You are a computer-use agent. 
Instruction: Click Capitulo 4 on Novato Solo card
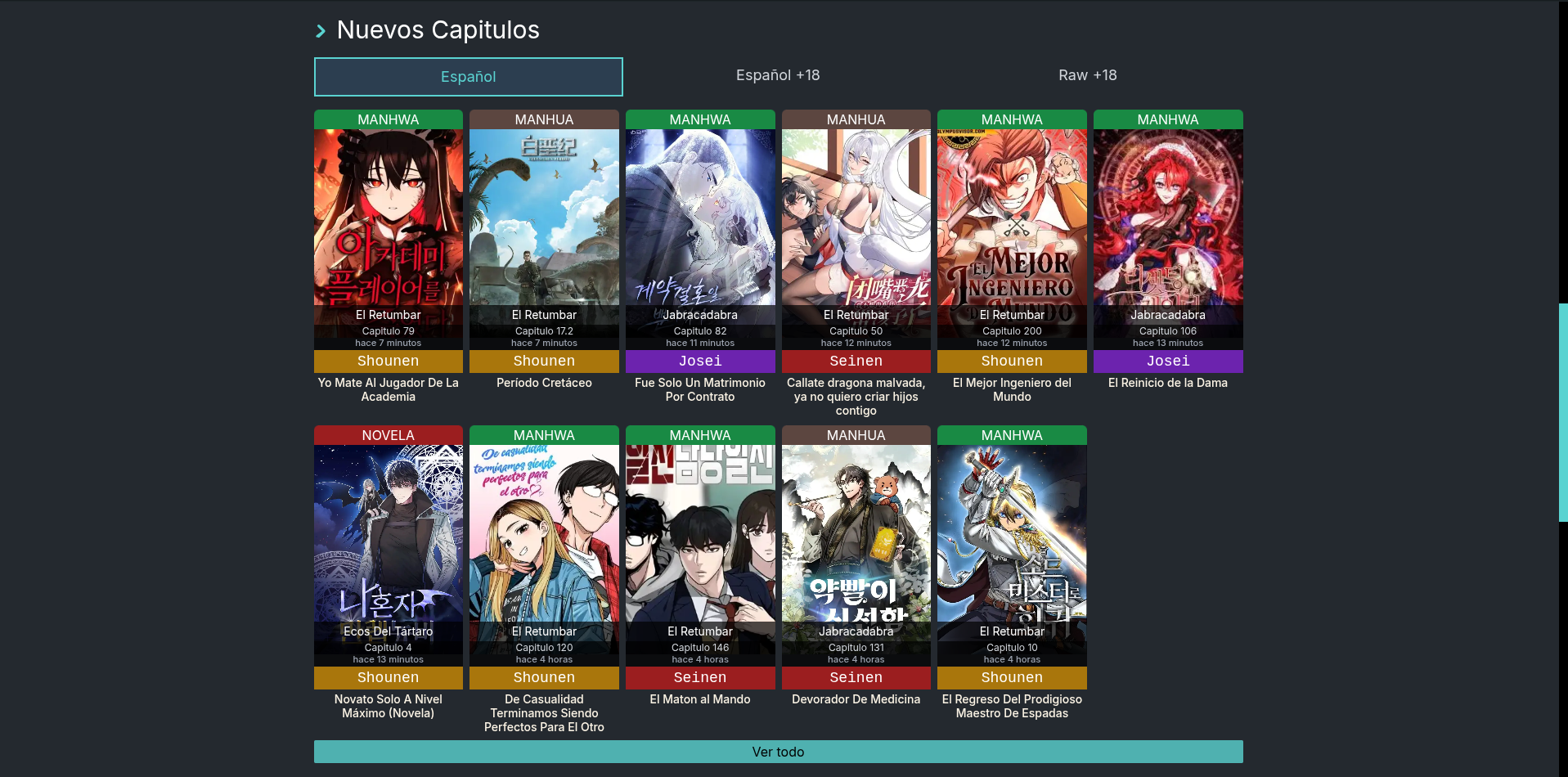(x=389, y=648)
